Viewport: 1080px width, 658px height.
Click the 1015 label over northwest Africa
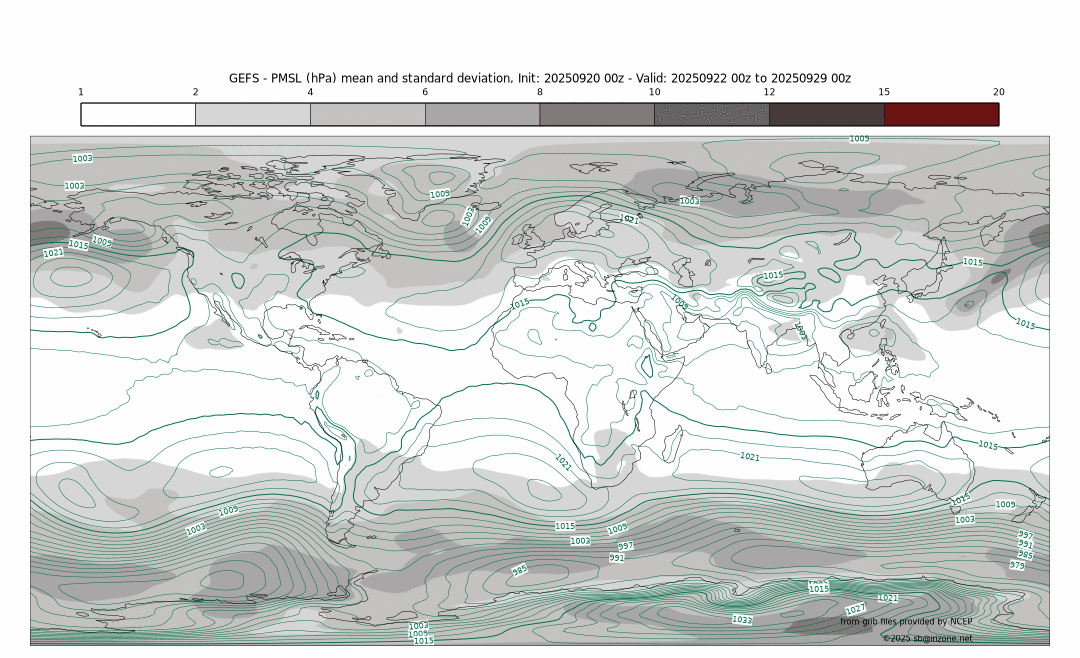point(520,304)
